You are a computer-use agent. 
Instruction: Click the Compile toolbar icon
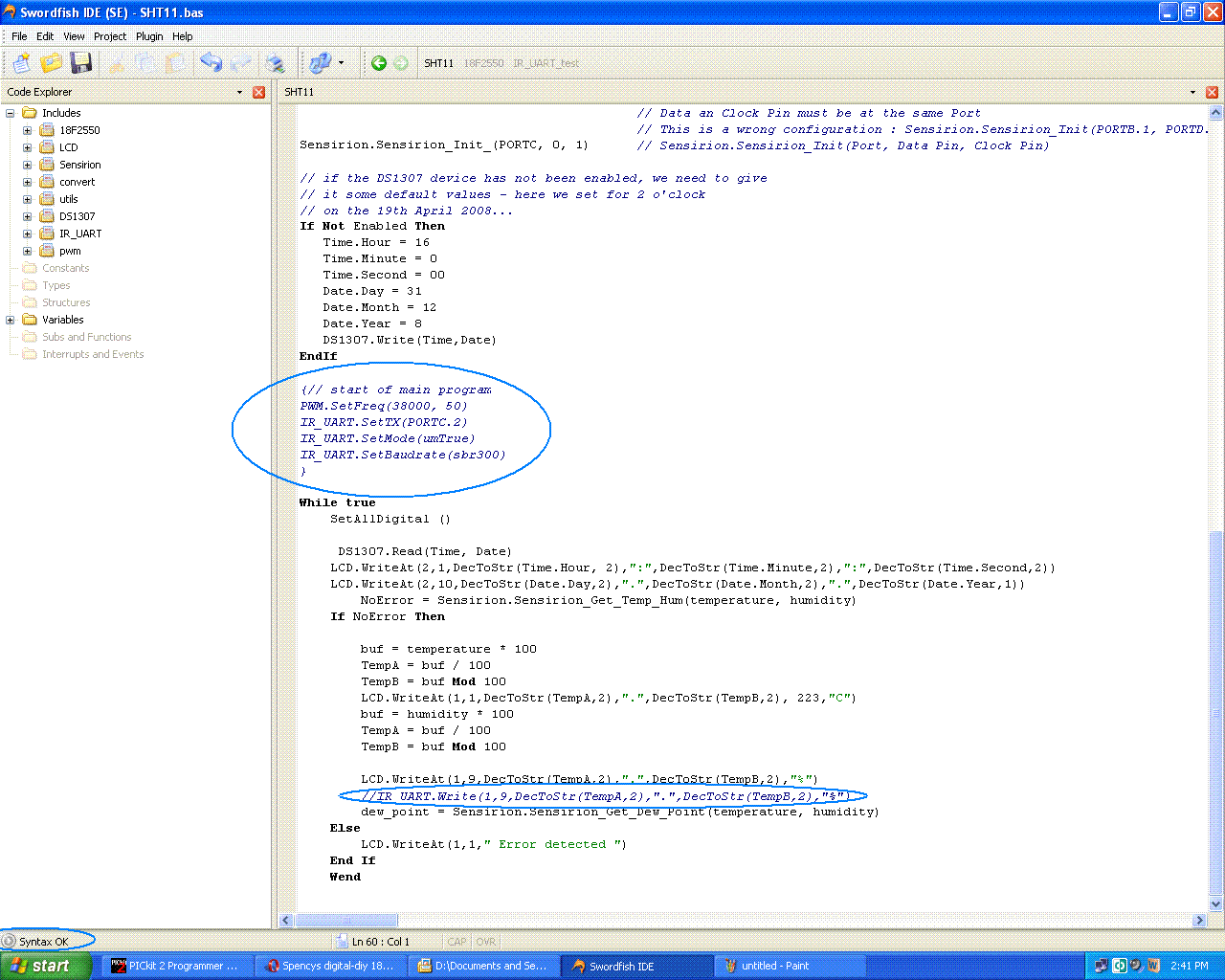click(x=320, y=63)
